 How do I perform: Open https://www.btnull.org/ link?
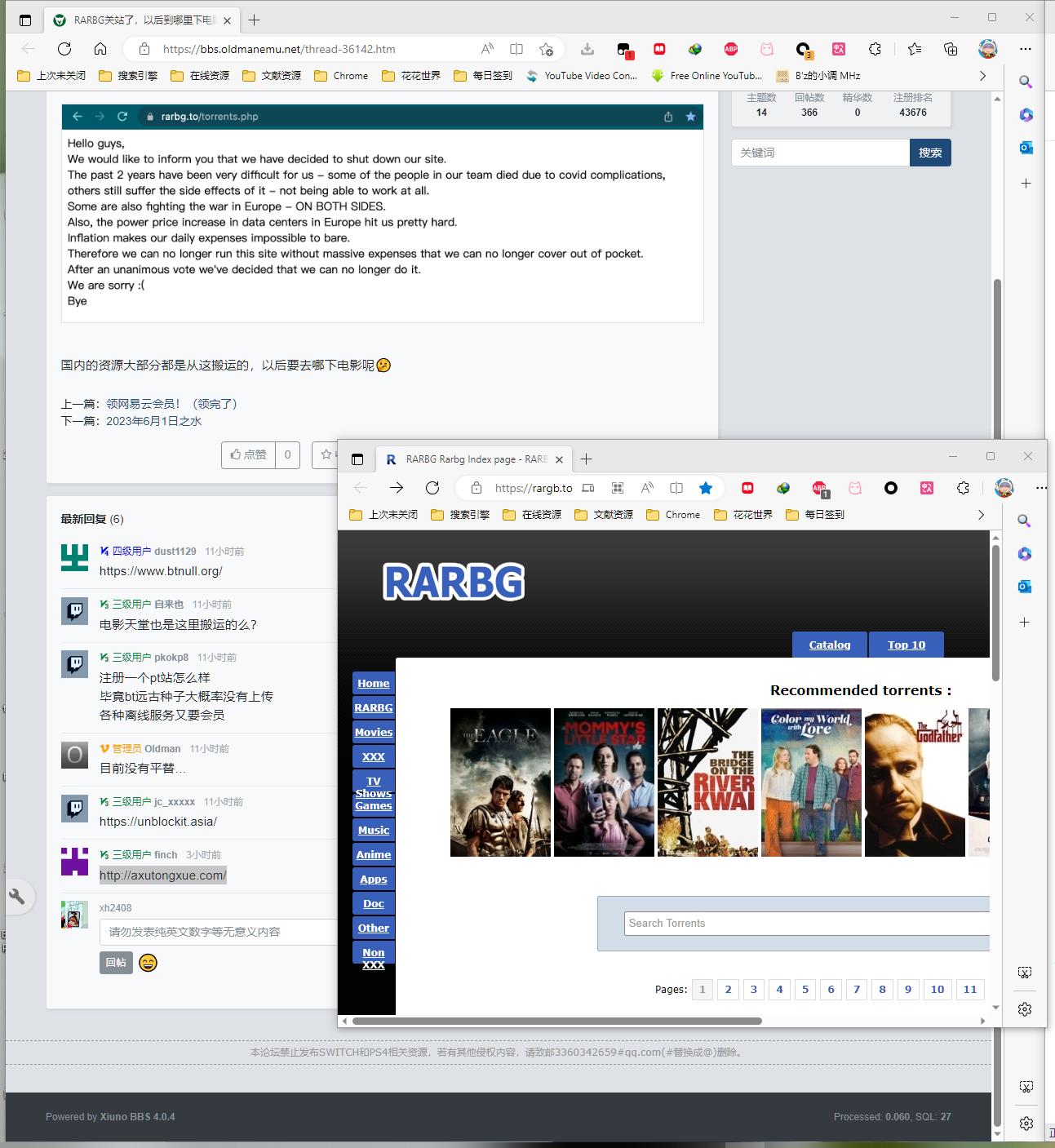[x=161, y=571]
